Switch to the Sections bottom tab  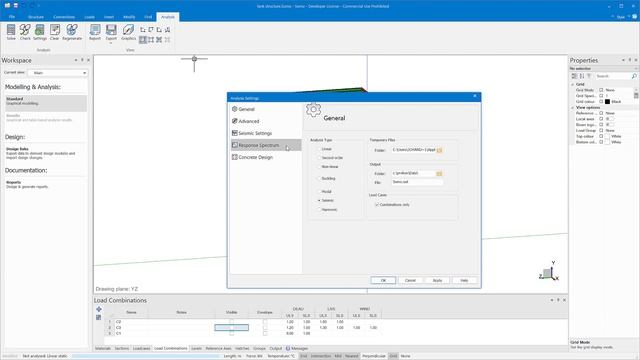click(x=122, y=349)
